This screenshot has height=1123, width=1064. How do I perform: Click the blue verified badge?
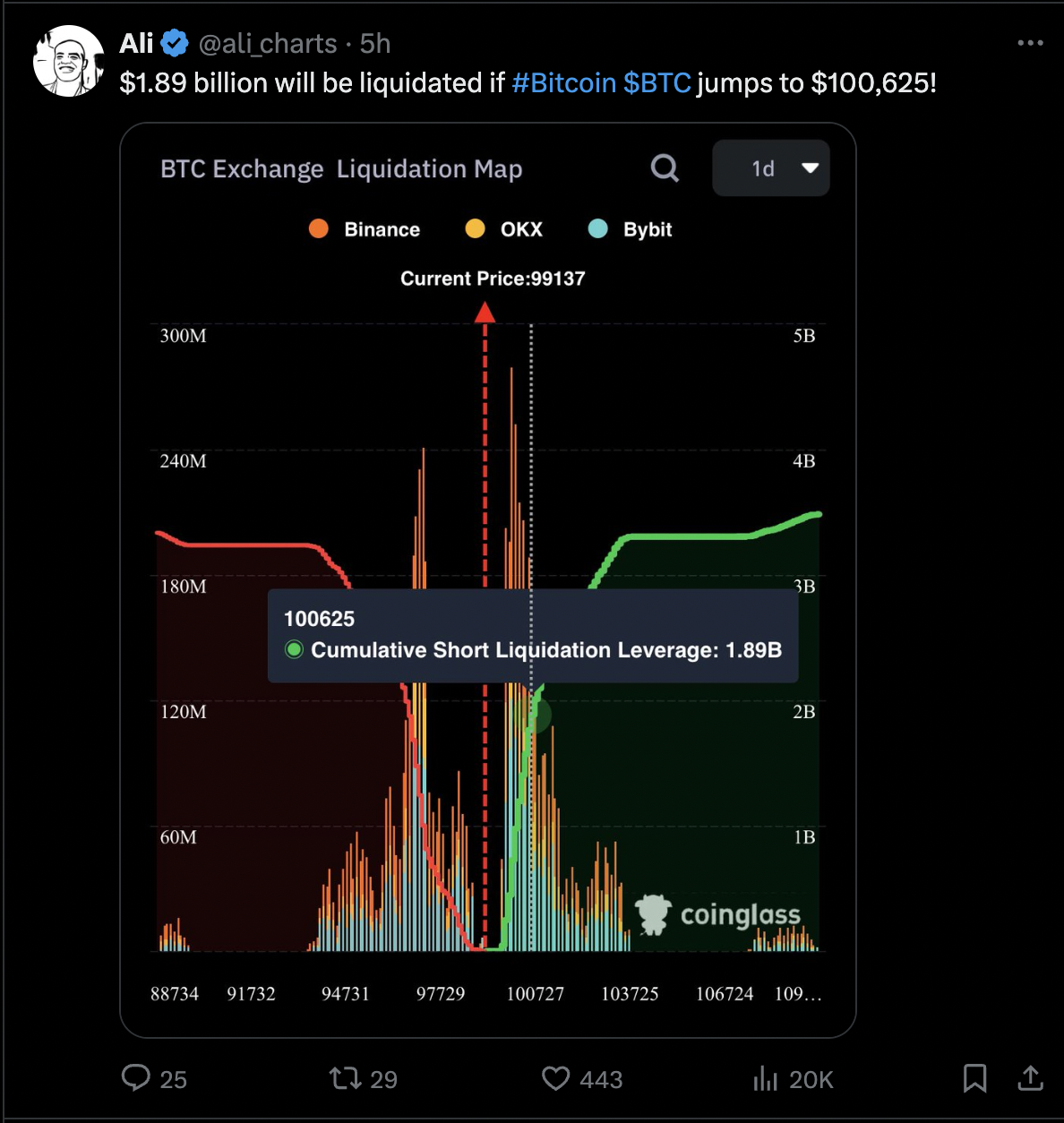click(x=175, y=43)
